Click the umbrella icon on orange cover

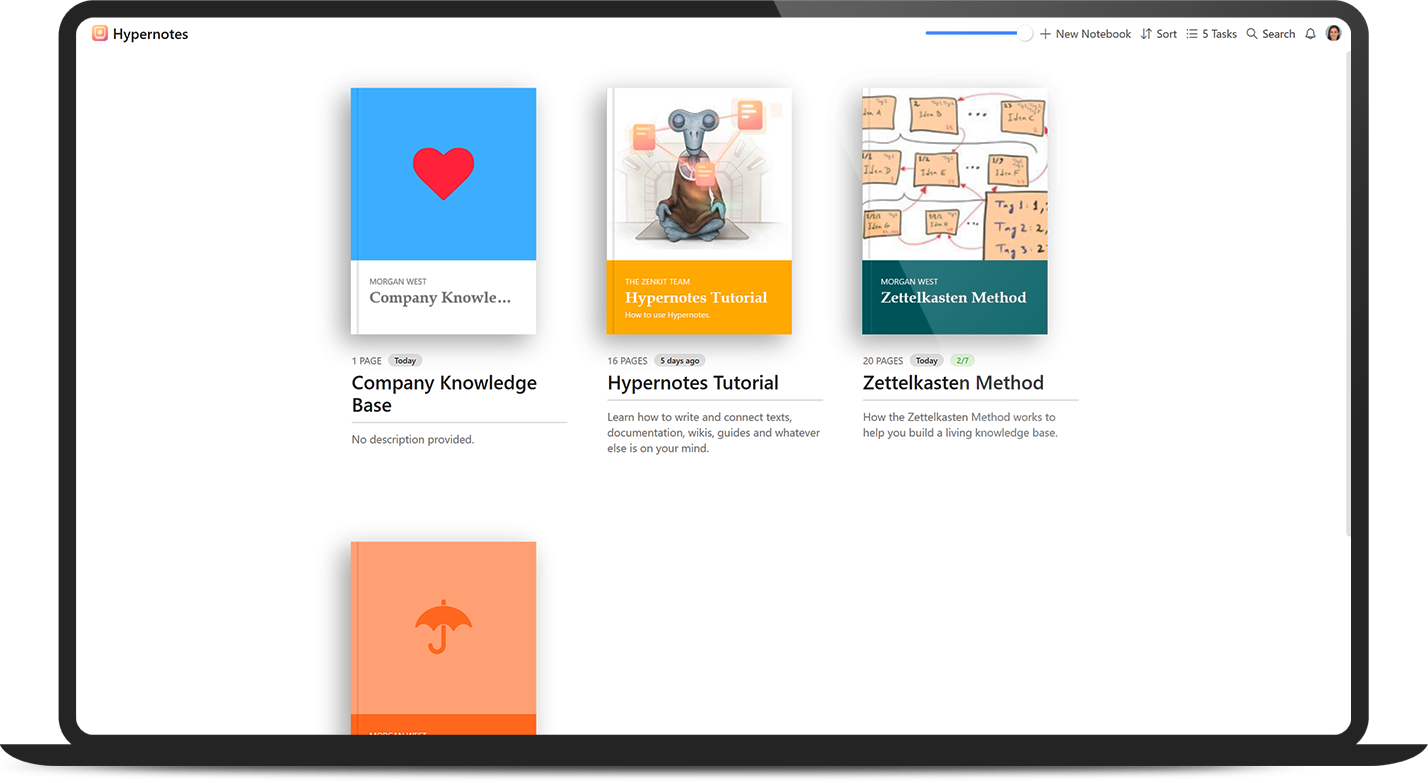coord(443,627)
